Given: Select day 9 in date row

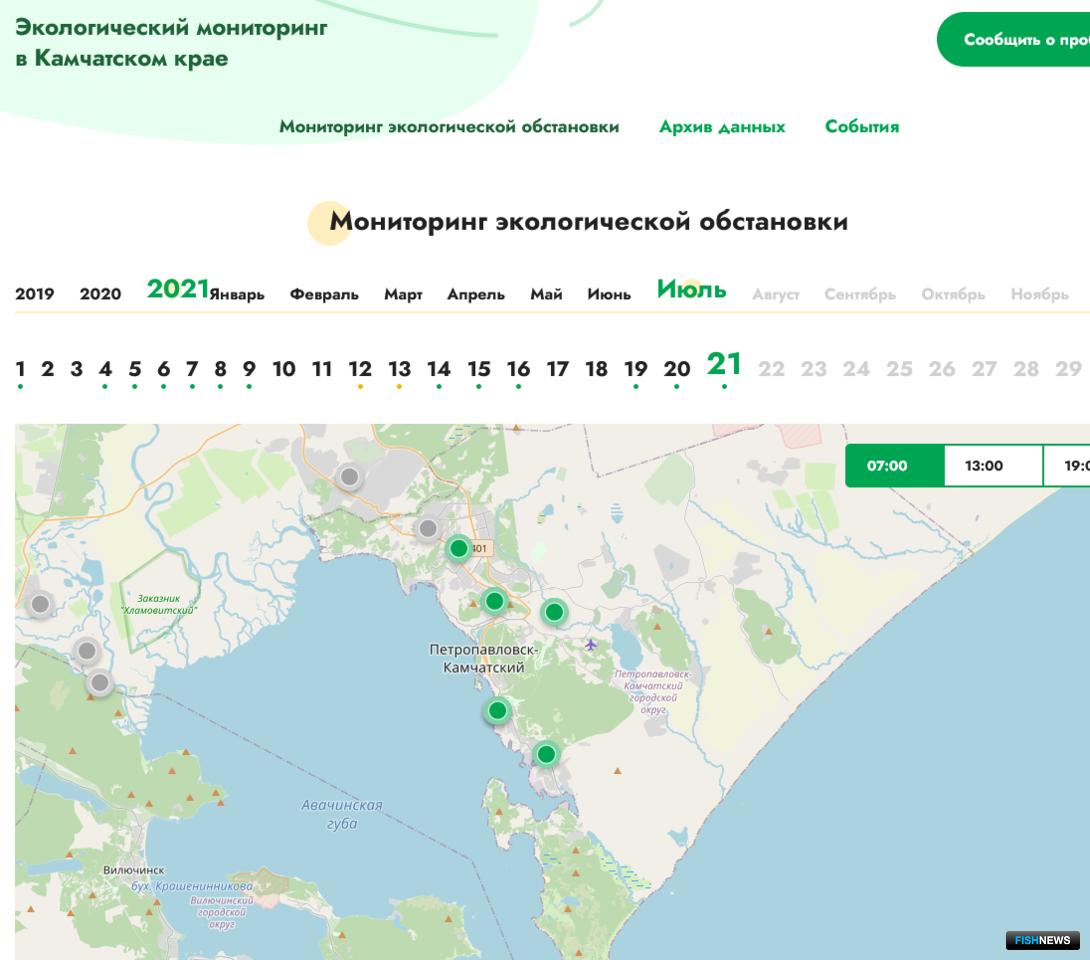Looking at the screenshot, I should 249,369.
